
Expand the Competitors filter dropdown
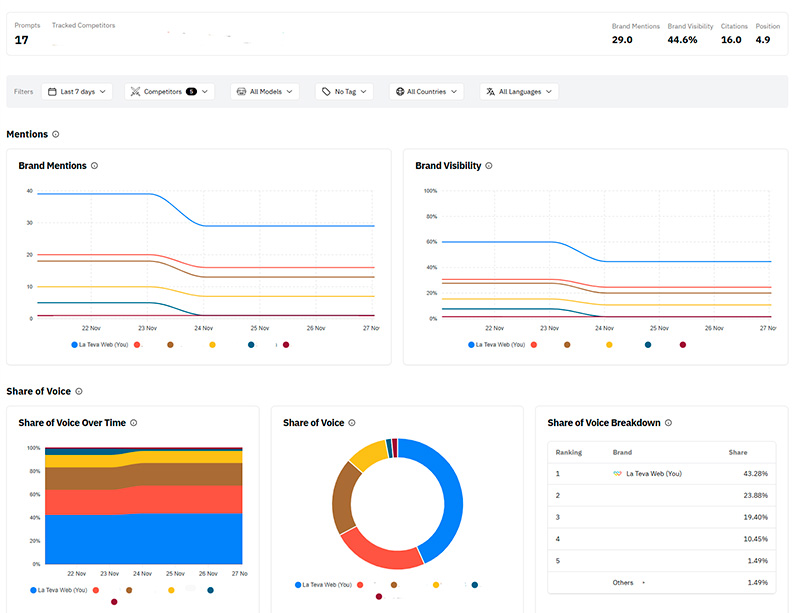coord(169,91)
